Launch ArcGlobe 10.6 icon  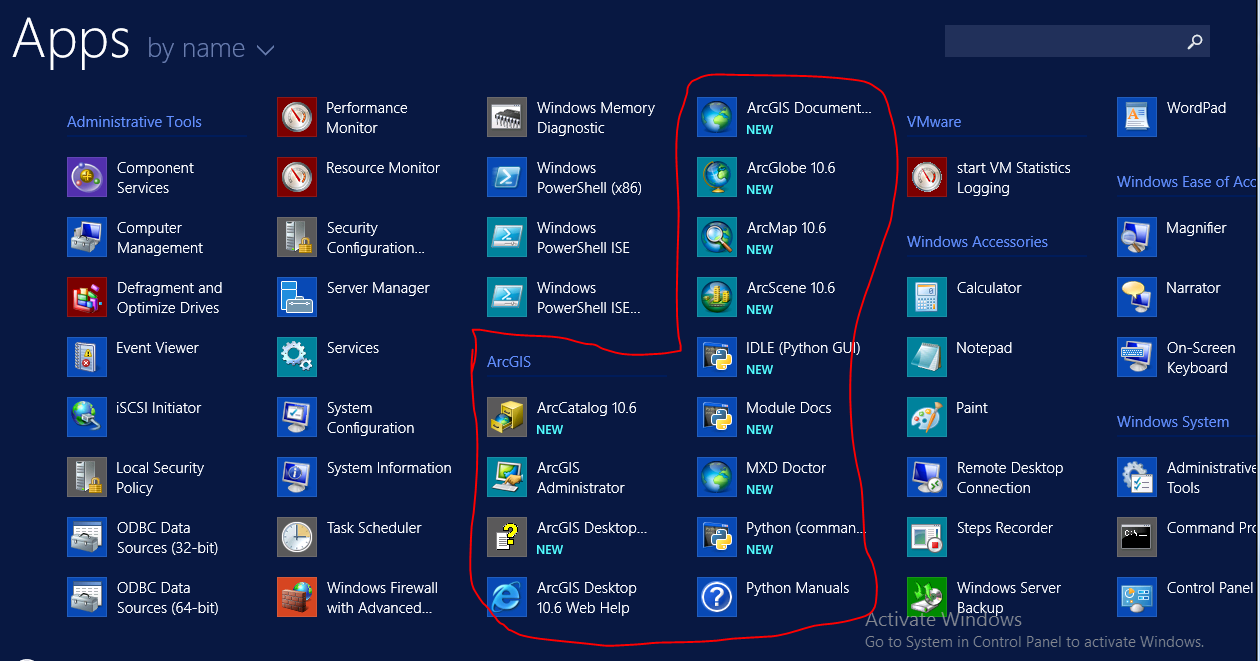point(717,178)
